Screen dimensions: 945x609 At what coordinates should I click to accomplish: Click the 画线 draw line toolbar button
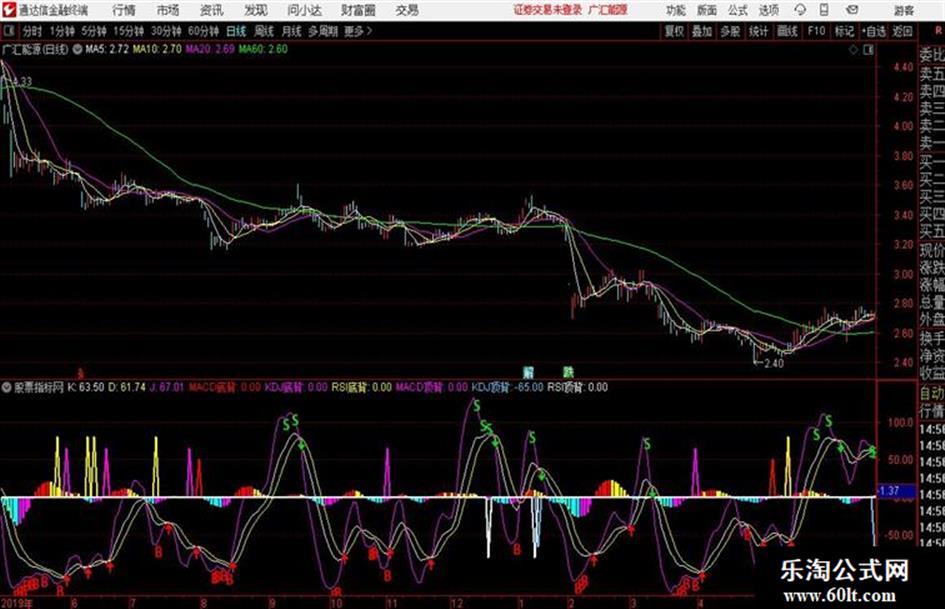(787, 31)
